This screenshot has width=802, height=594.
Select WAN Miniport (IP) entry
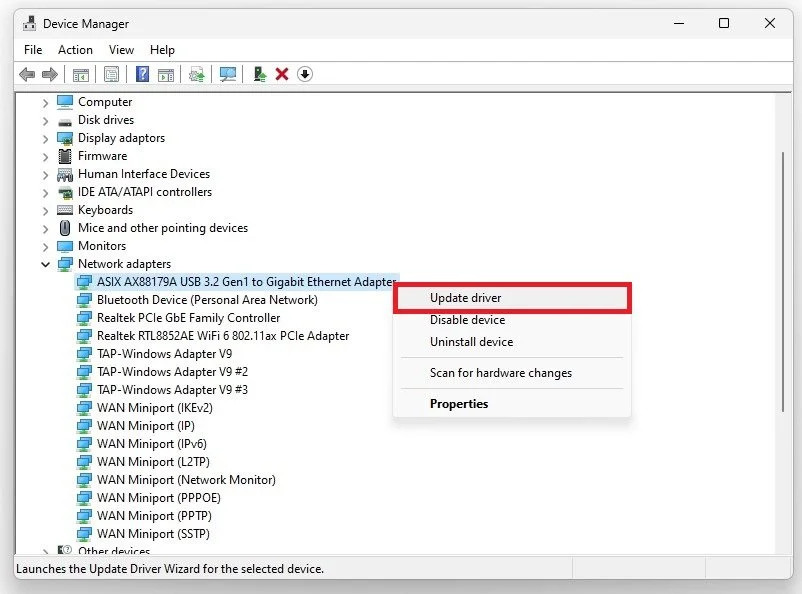point(146,426)
